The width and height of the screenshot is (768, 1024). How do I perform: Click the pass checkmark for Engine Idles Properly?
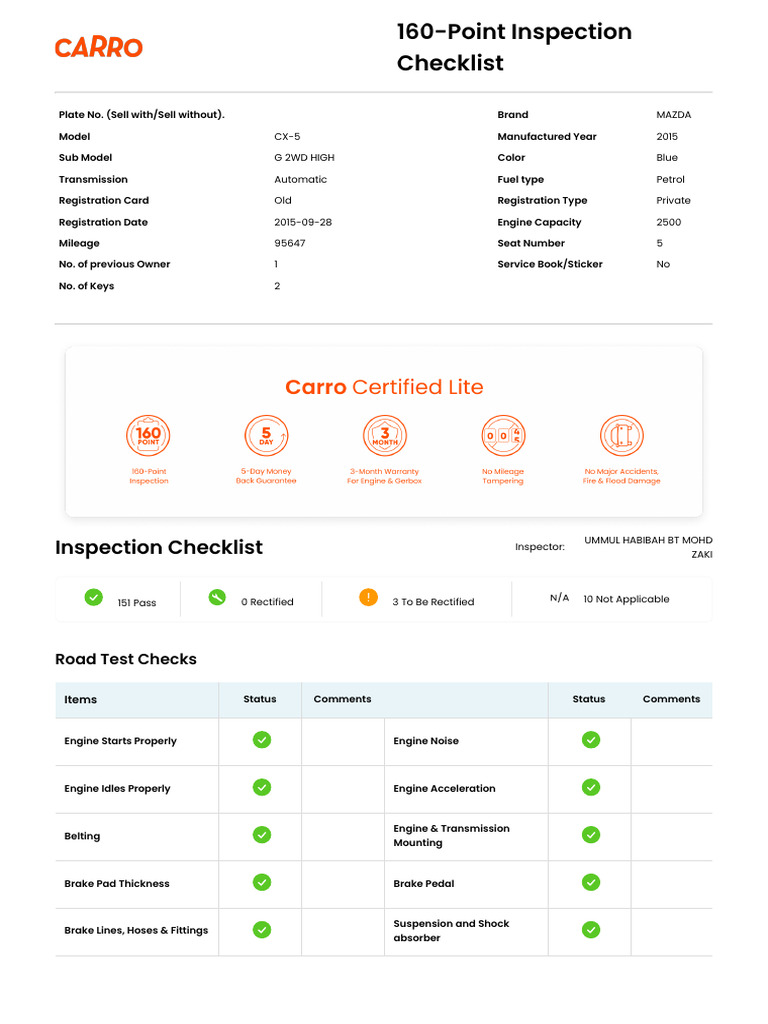click(262, 788)
